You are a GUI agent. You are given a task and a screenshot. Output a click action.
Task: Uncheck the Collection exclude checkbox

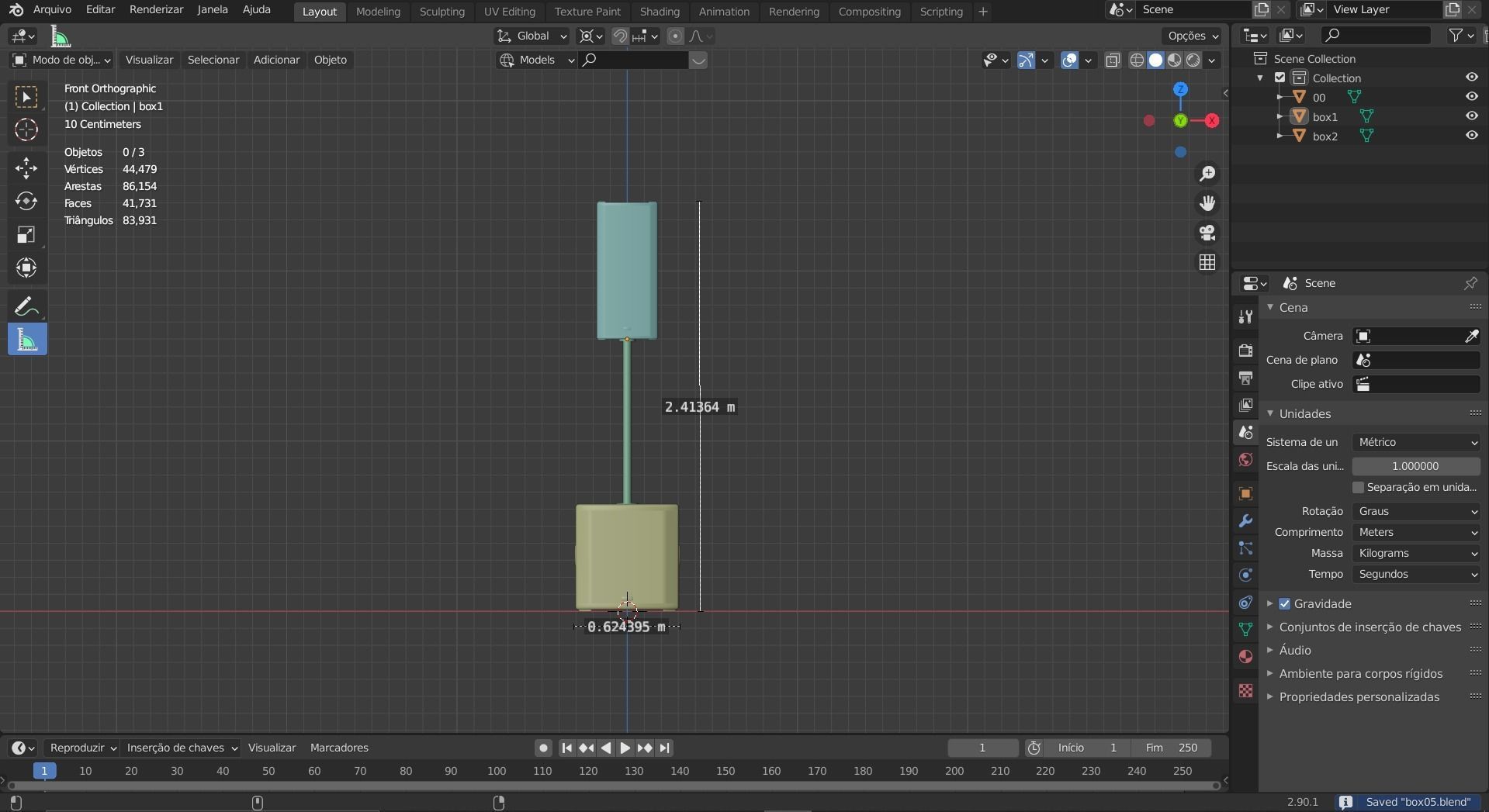(1280, 78)
